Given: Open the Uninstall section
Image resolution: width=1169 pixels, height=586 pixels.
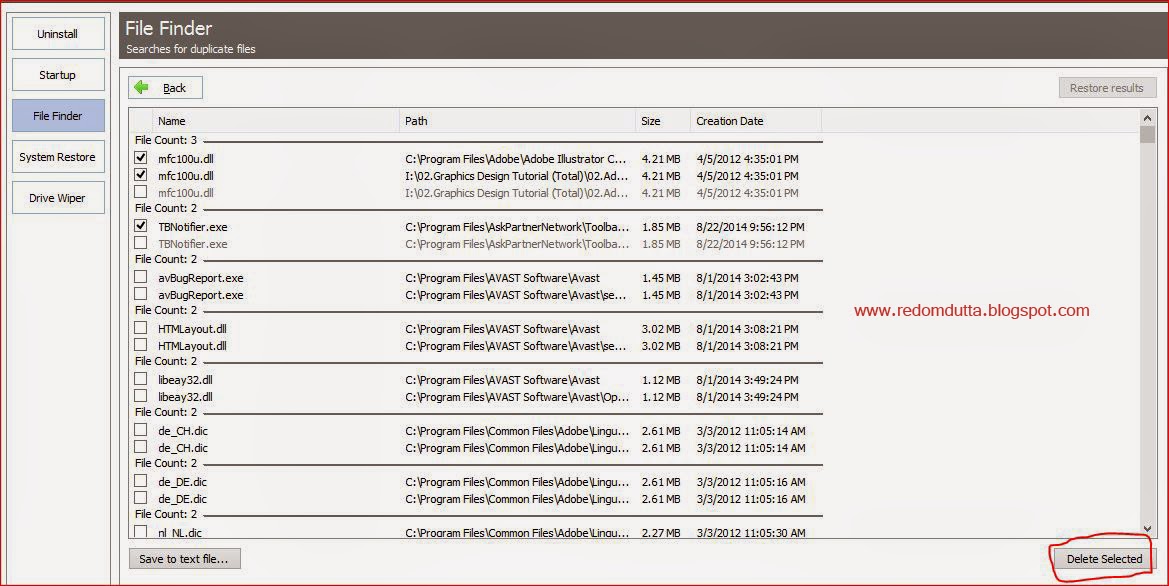Looking at the screenshot, I should [x=57, y=34].
